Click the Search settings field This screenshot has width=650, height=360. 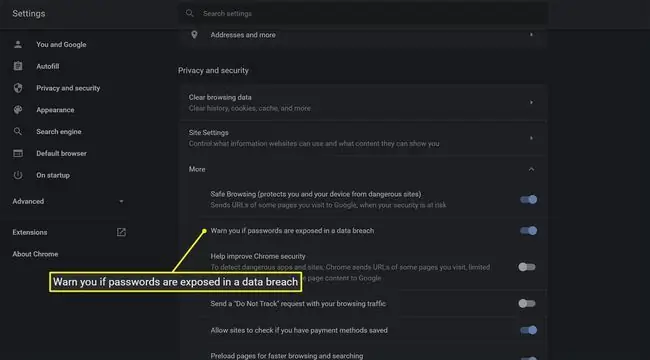364,13
